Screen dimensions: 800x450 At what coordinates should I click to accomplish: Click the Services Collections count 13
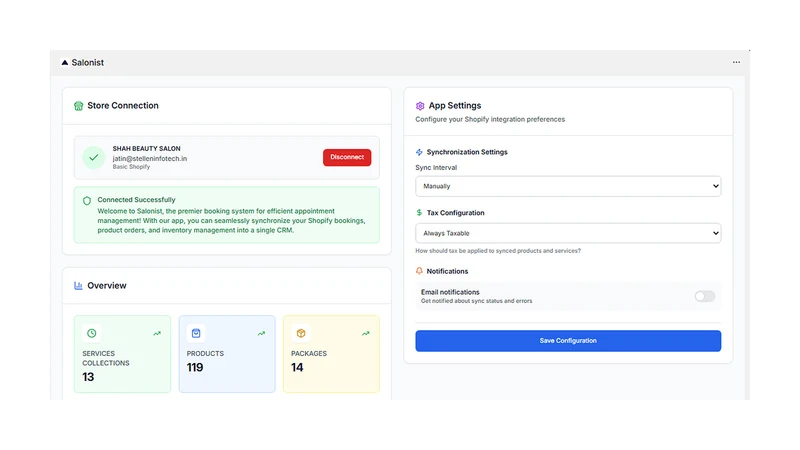tap(88, 377)
